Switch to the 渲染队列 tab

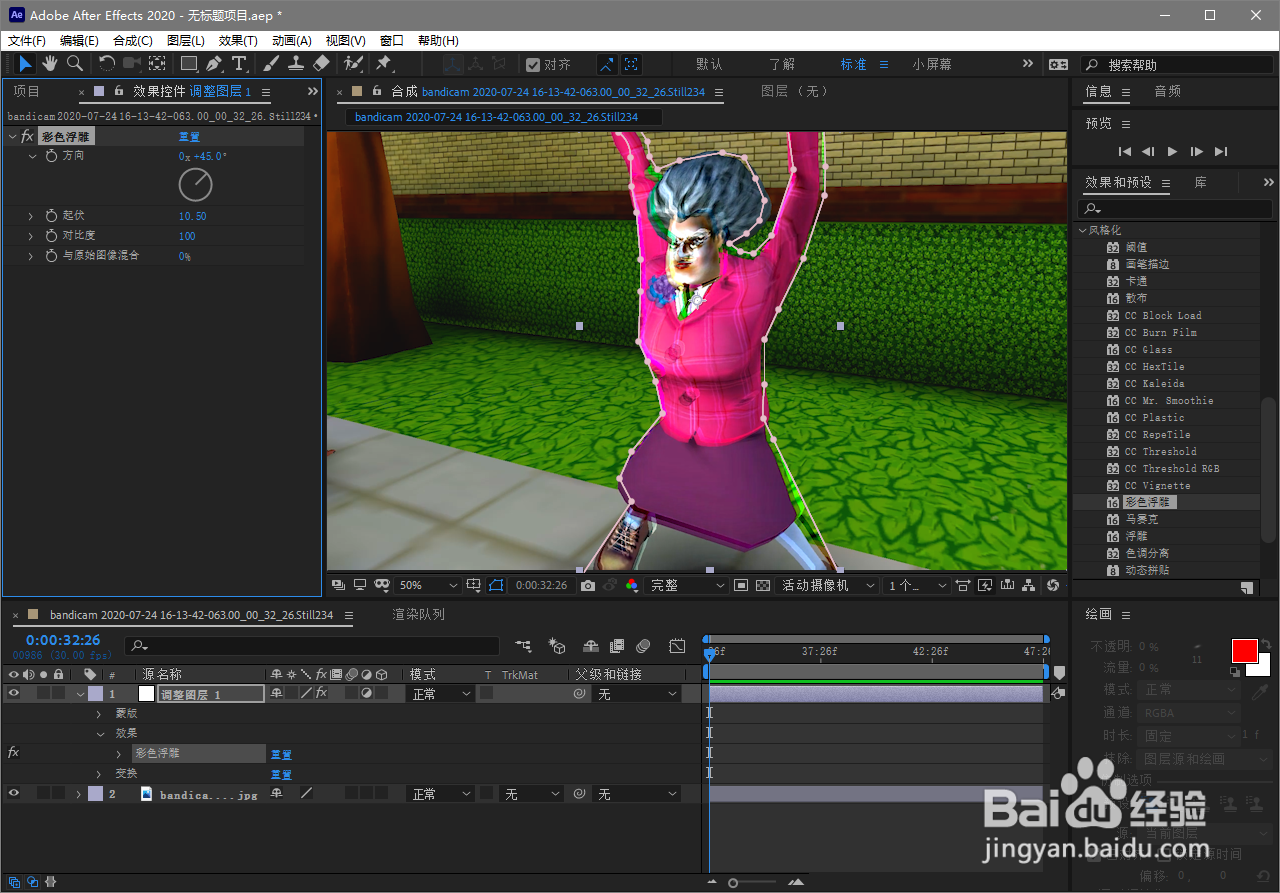coord(418,614)
